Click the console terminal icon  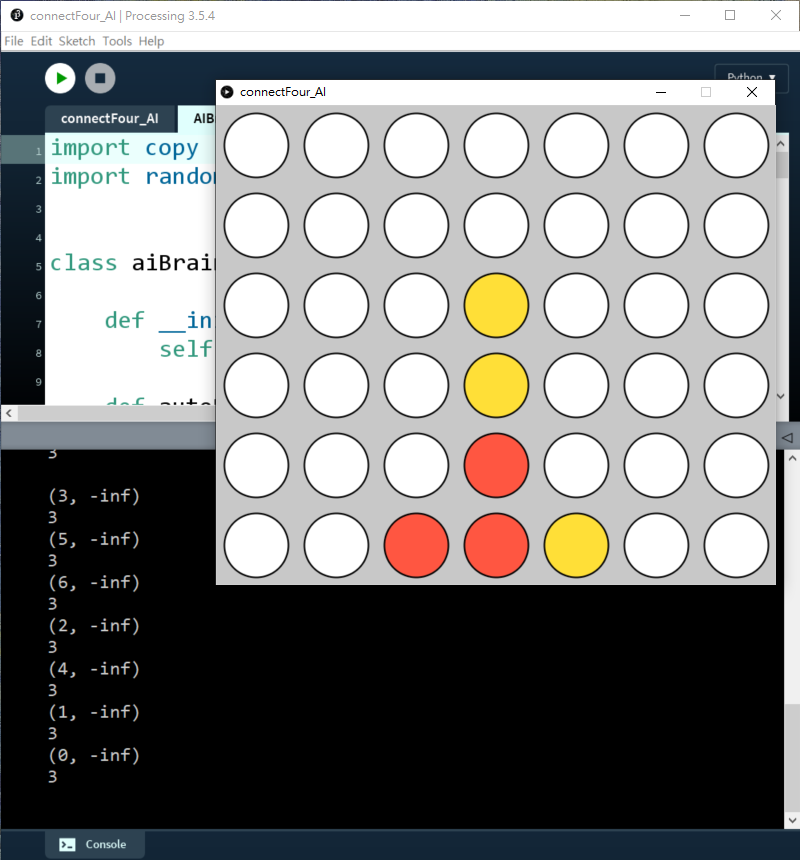67,844
